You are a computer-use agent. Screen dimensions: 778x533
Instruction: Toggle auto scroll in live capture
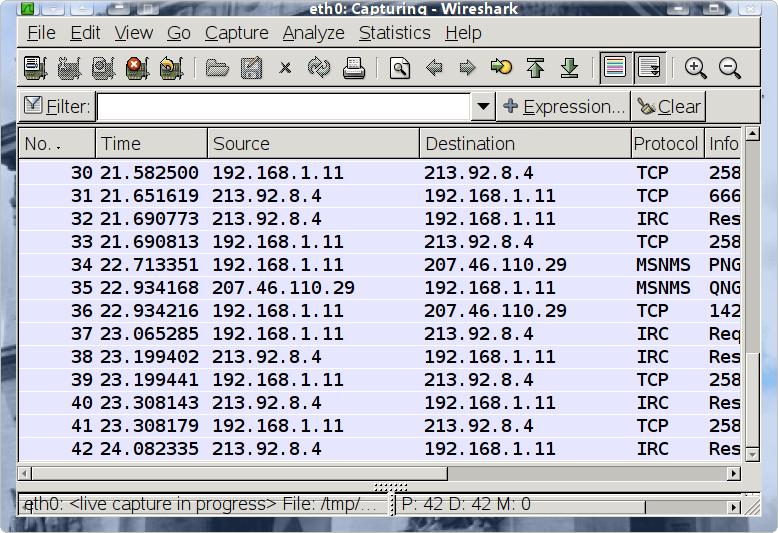(650, 68)
